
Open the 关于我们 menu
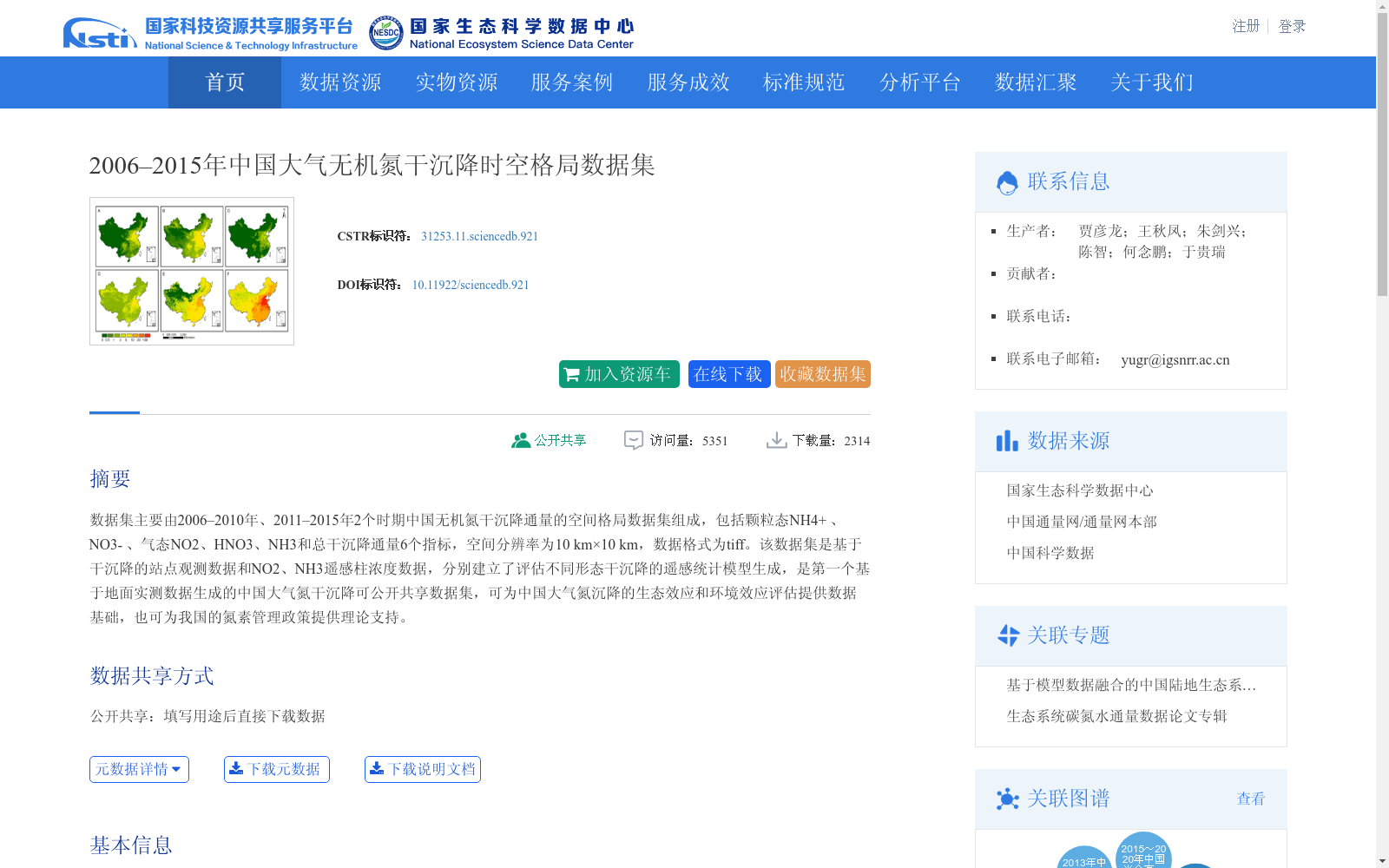coord(1152,82)
